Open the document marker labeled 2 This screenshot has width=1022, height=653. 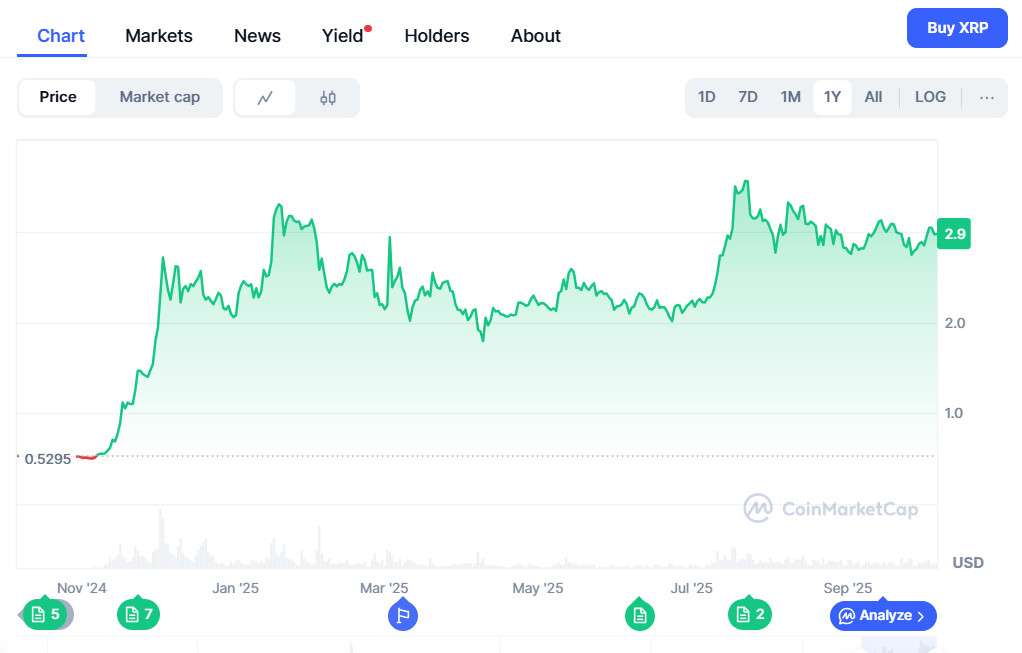(x=750, y=614)
